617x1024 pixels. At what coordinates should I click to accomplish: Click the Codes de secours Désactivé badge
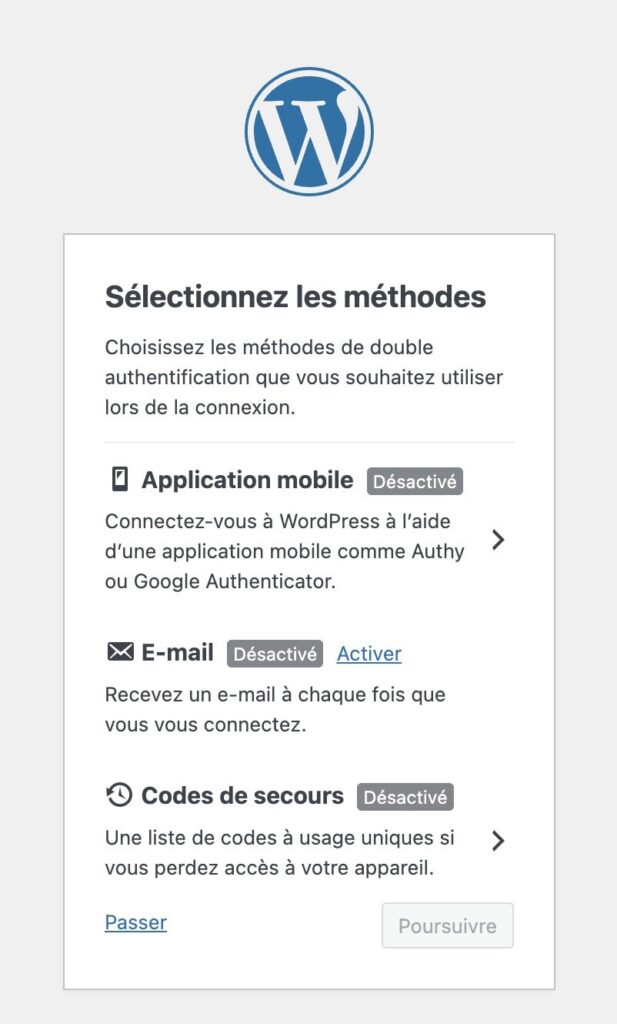click(x=405, y=797)
